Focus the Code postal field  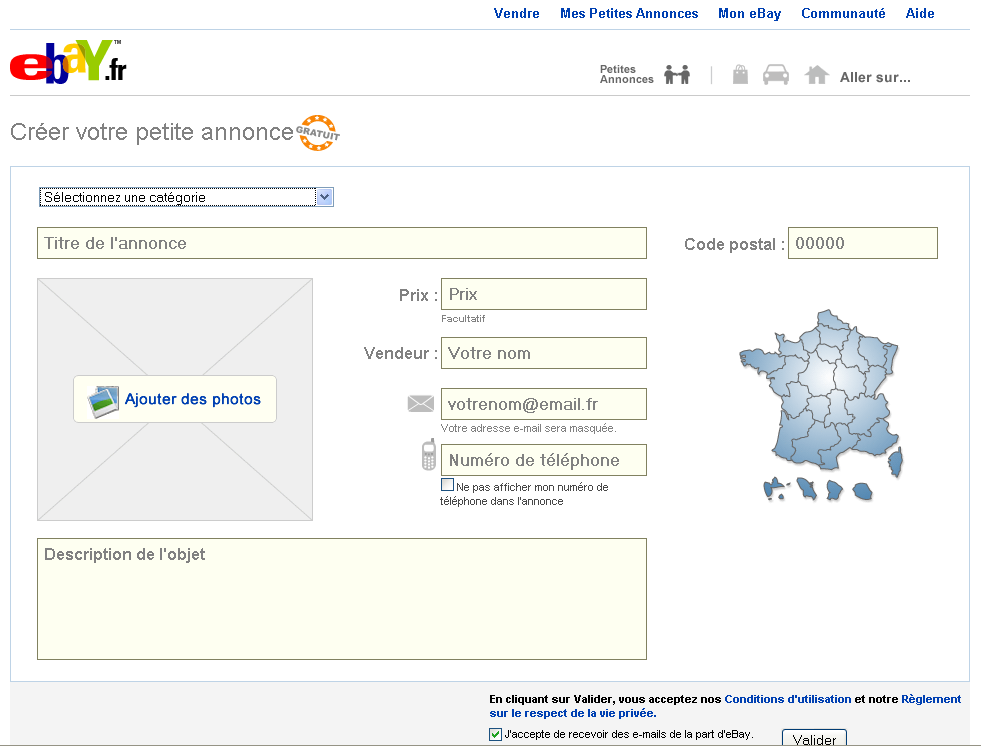pos(863,243)
